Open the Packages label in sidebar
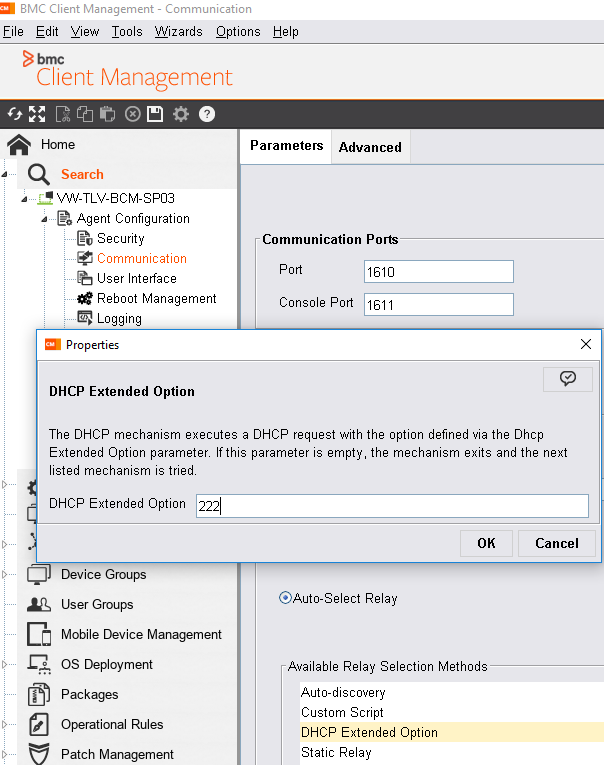Viewport: 604px width, 765px height. point(90,695)
